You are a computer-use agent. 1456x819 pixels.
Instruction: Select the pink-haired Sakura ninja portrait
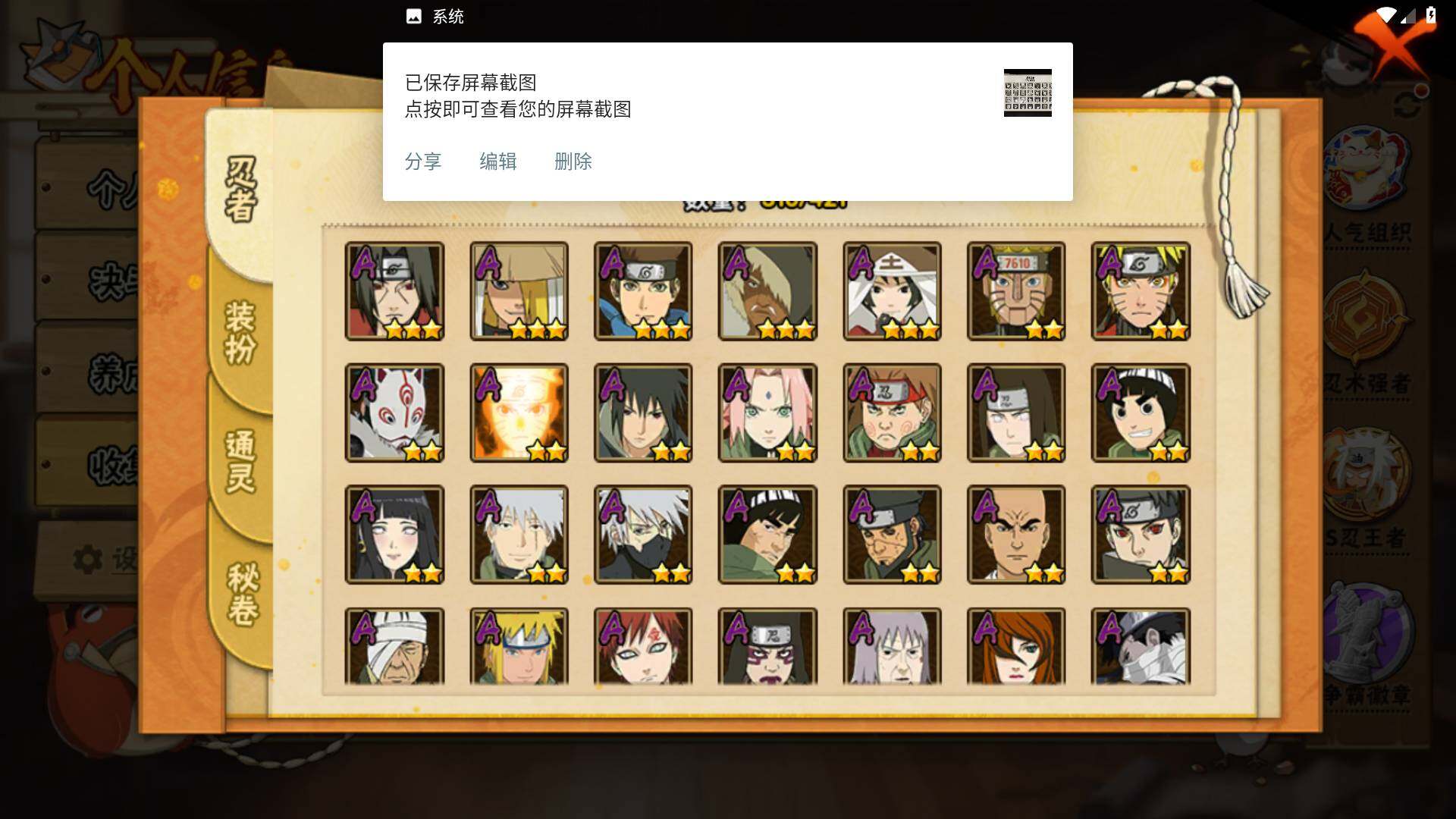767,413
